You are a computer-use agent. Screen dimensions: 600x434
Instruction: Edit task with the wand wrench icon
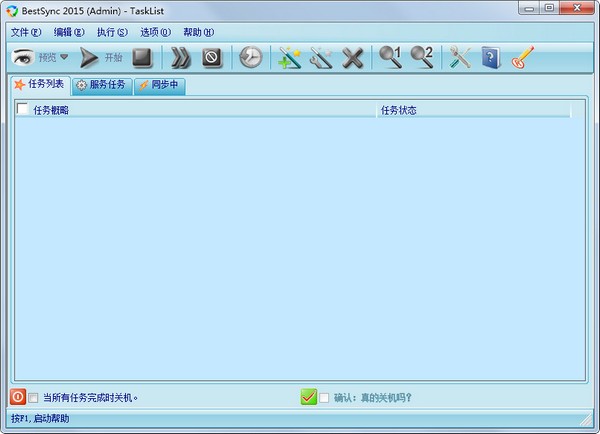[x=321, y=58]
